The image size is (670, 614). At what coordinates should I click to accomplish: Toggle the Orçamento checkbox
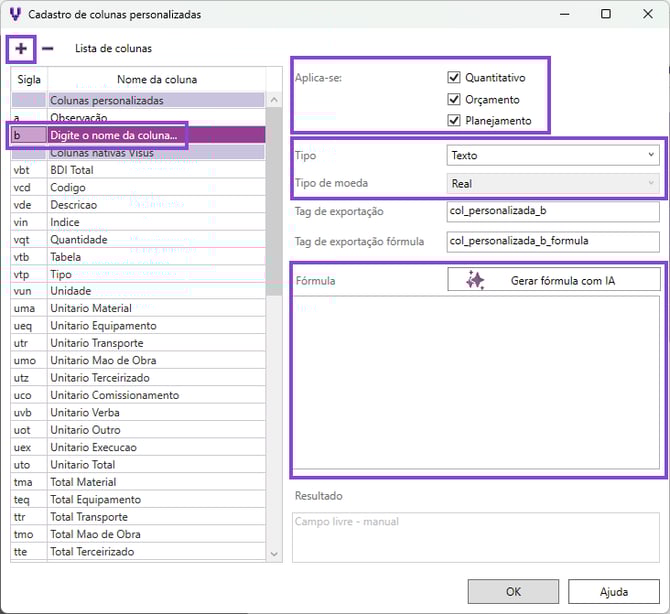click(454, 99)
